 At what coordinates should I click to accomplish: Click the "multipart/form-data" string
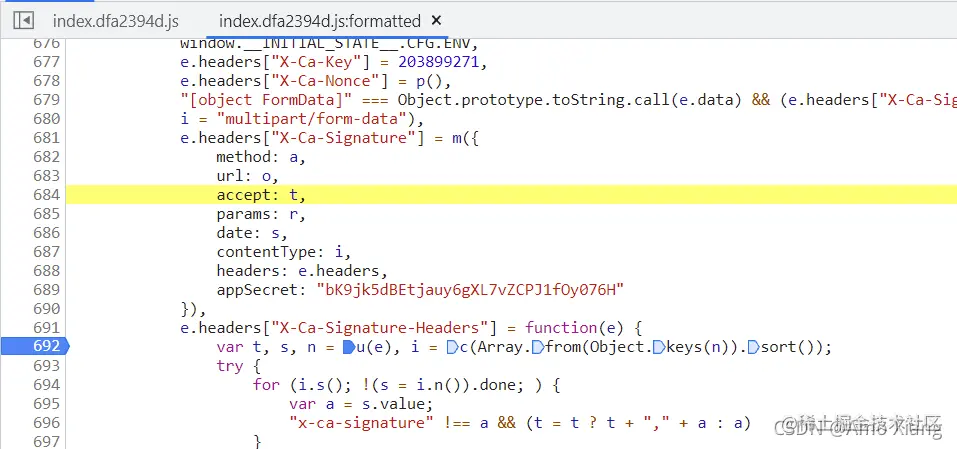click(x=312, y=119)
